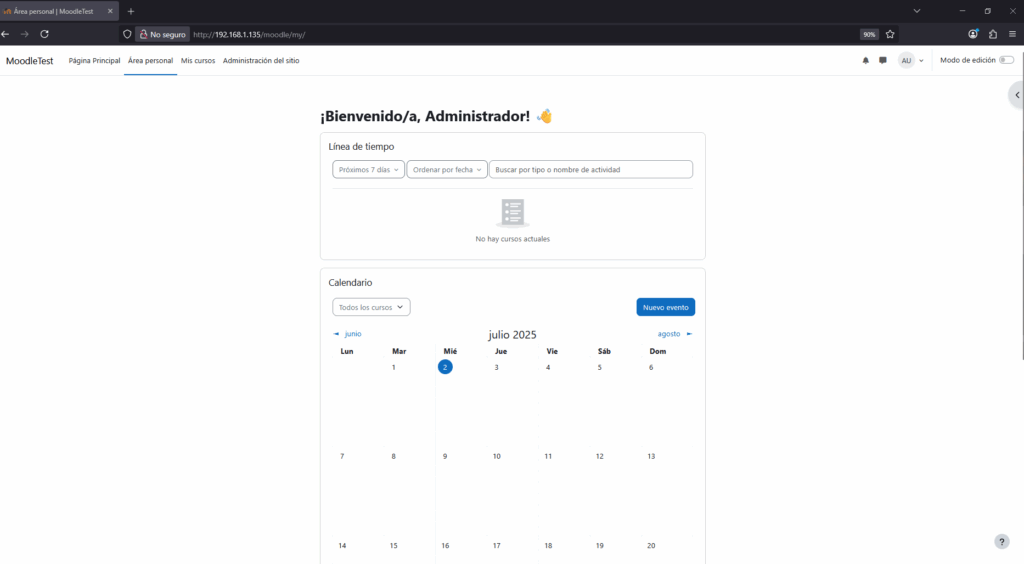This screenshot has height=564, width=1024.
Task: Click the waving hand emoji
Action: 544,116
